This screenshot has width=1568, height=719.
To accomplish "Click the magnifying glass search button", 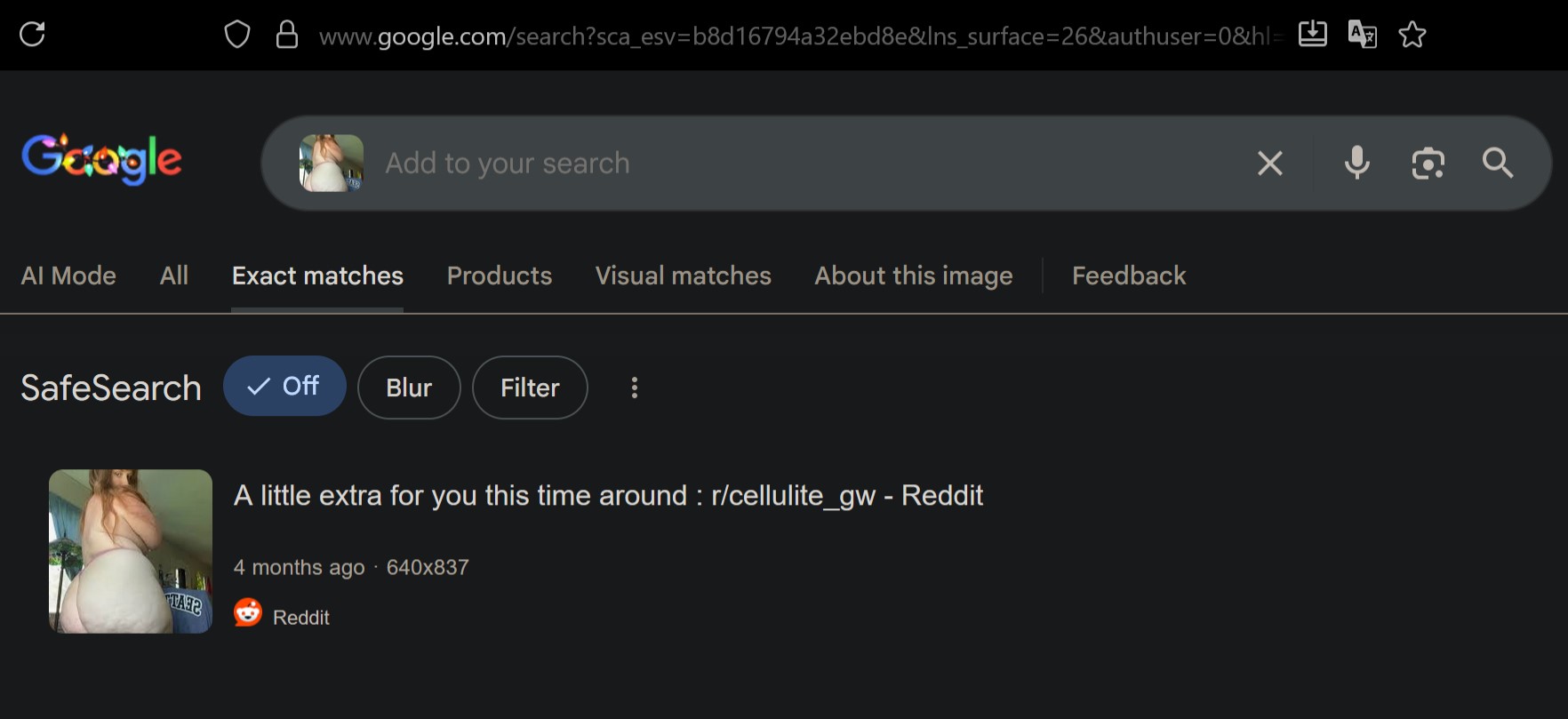I will click(x=1498, y=164).
